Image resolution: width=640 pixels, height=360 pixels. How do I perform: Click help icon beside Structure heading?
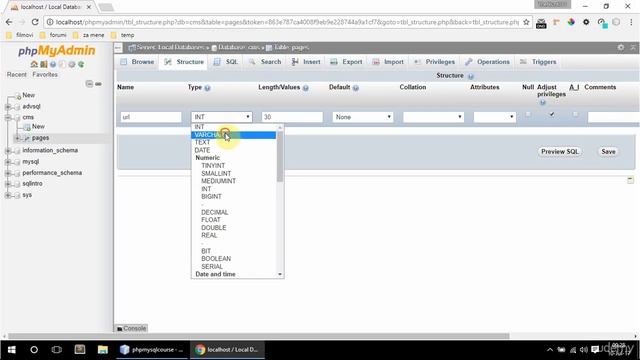click(x=471, y=76)
